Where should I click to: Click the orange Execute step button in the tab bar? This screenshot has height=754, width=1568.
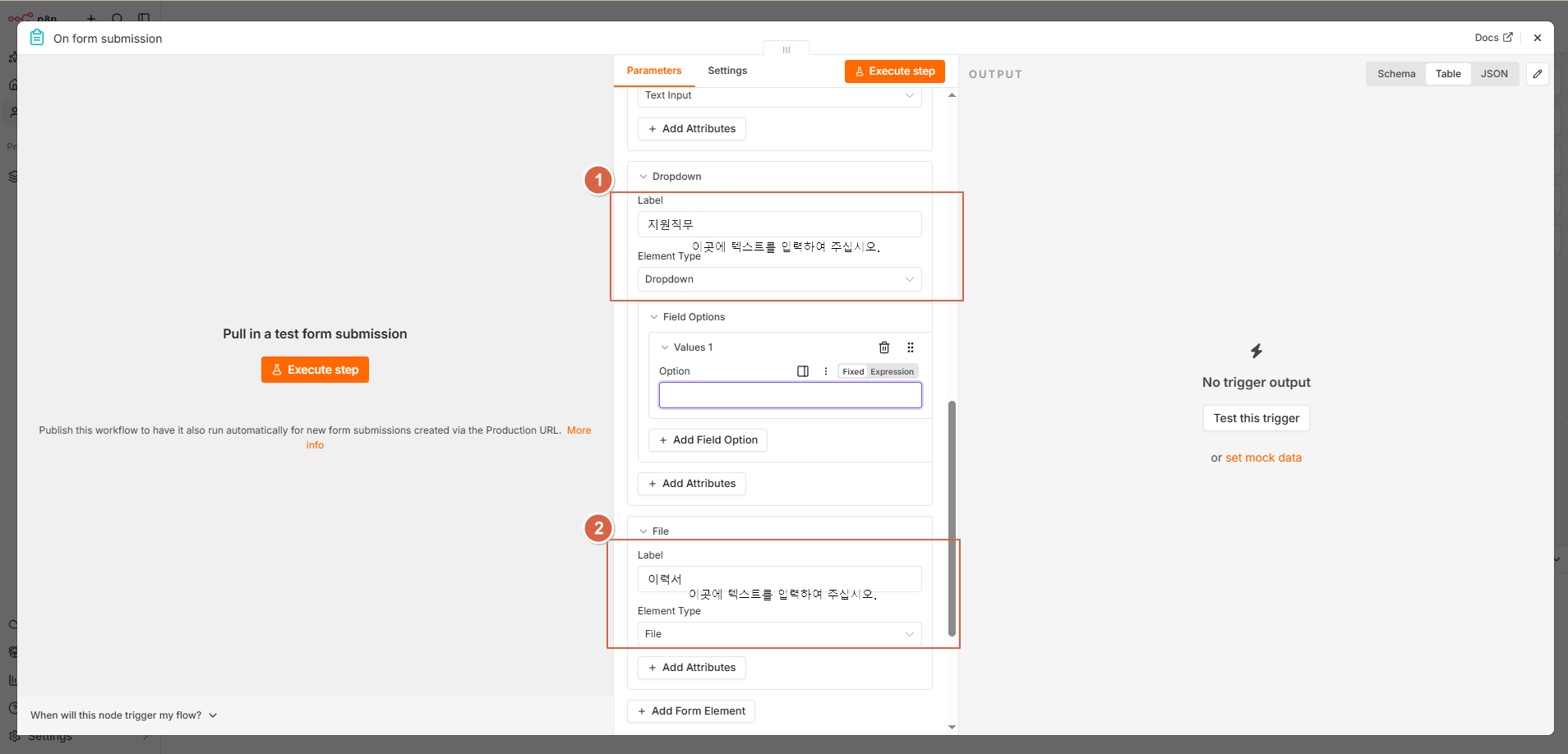895,71
